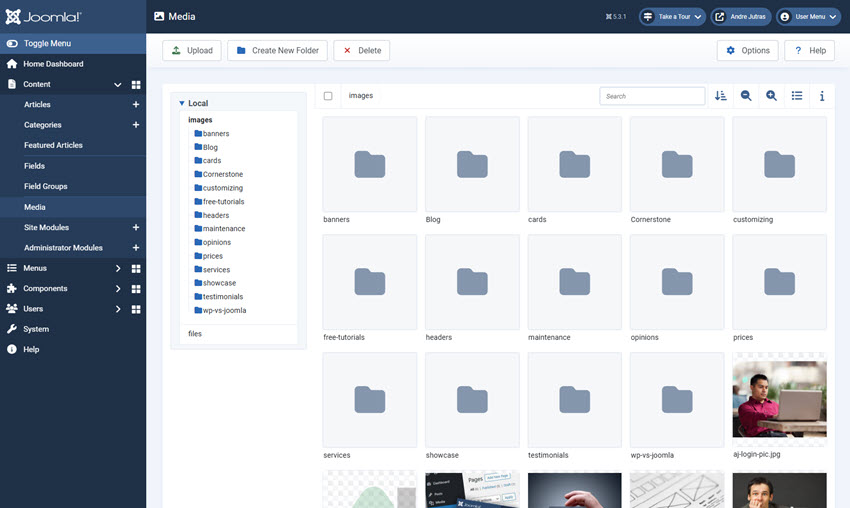Toggle the sidebar menu
Viewport: 850px width, 508px height.
(47, 44)
